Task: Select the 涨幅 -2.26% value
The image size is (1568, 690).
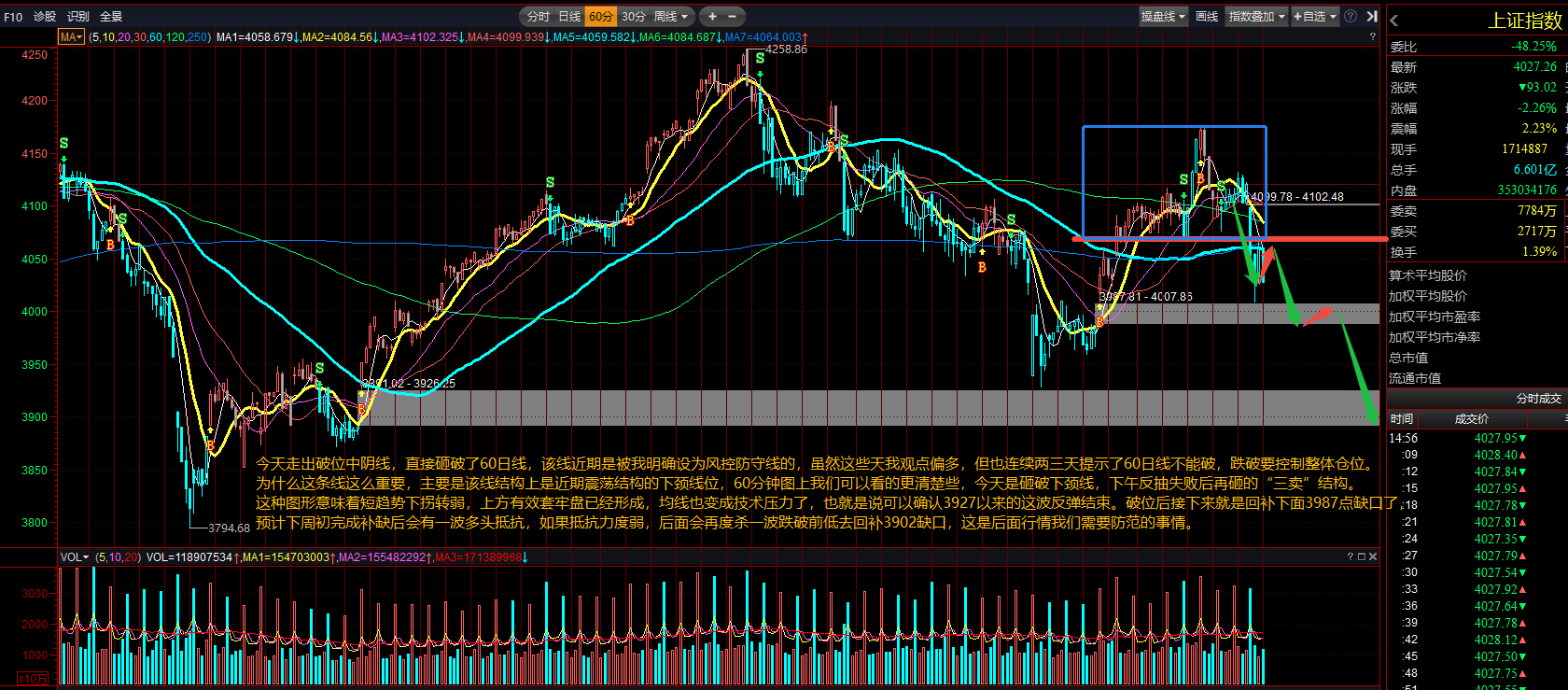Action: pos(1537,107)
